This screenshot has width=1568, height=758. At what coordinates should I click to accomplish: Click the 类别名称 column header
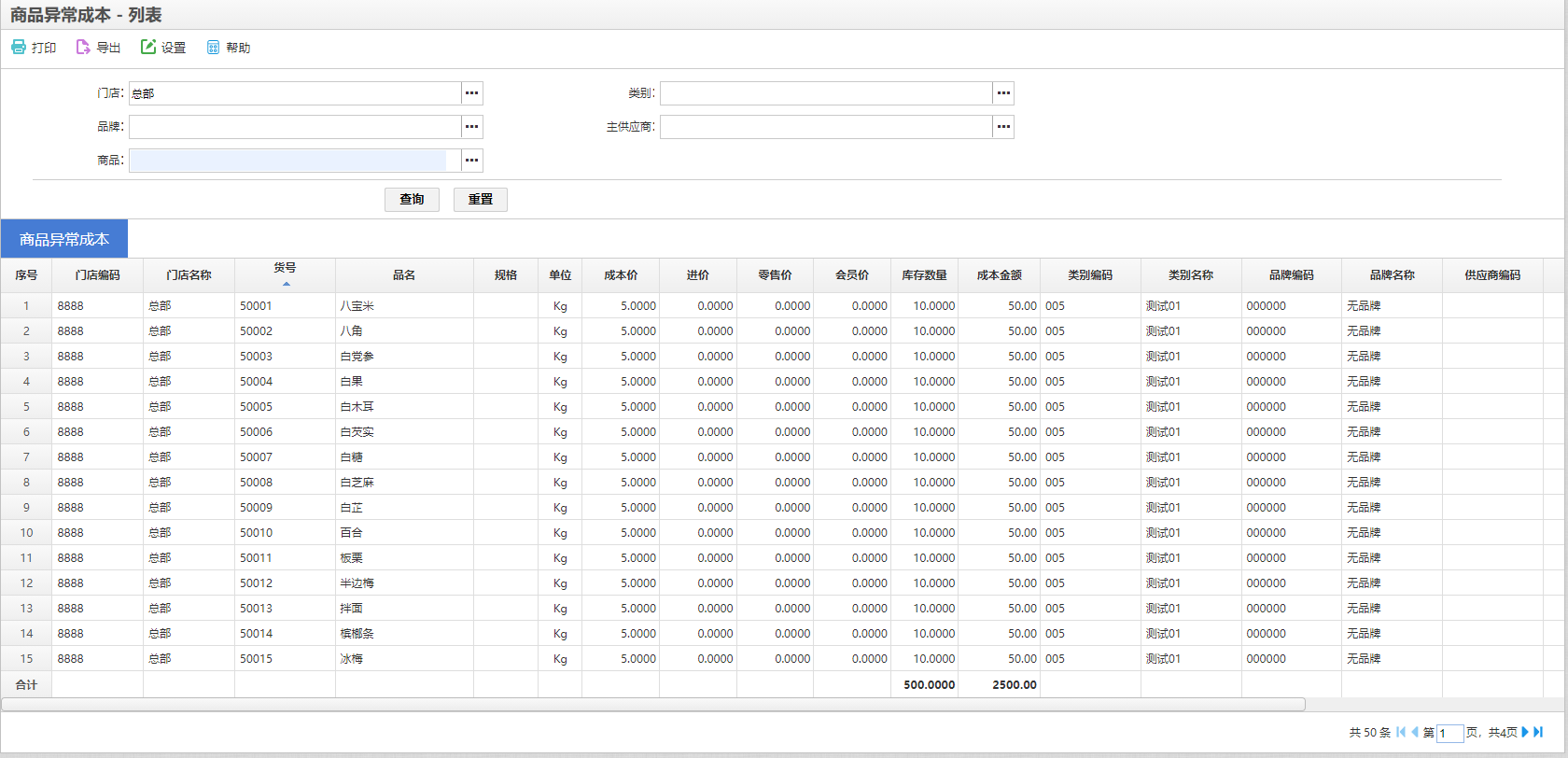[1192, 275]
